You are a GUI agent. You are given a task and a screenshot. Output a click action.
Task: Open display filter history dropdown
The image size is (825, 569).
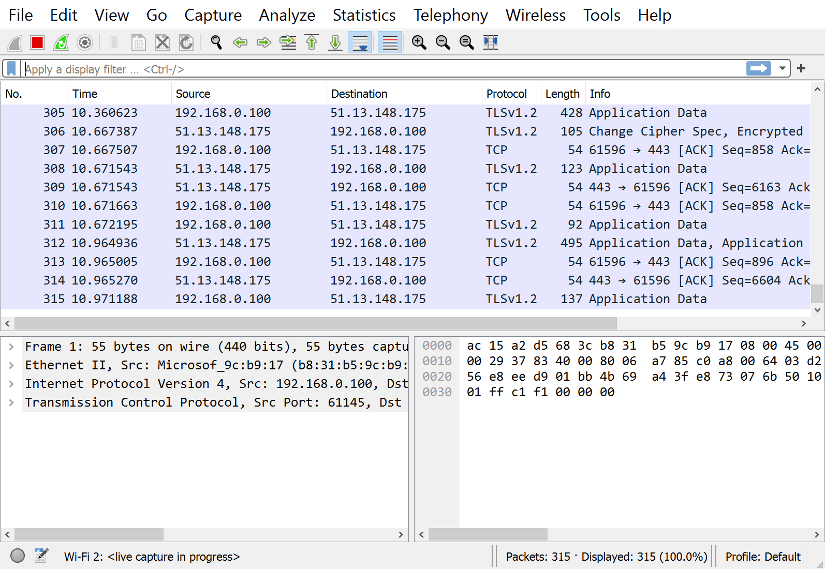pyautogui.click(x=782, y=68)
